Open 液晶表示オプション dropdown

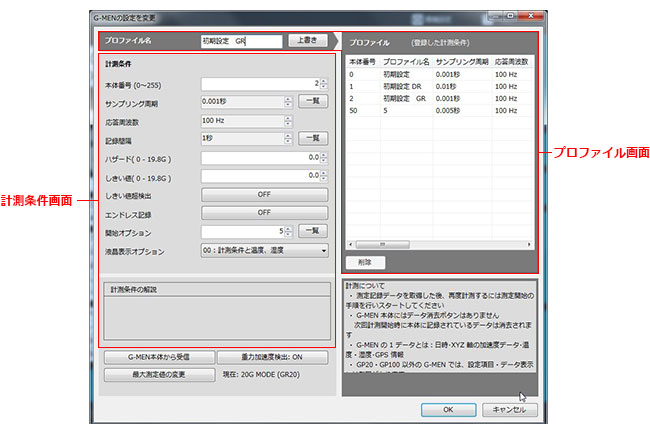coord(265,250)
